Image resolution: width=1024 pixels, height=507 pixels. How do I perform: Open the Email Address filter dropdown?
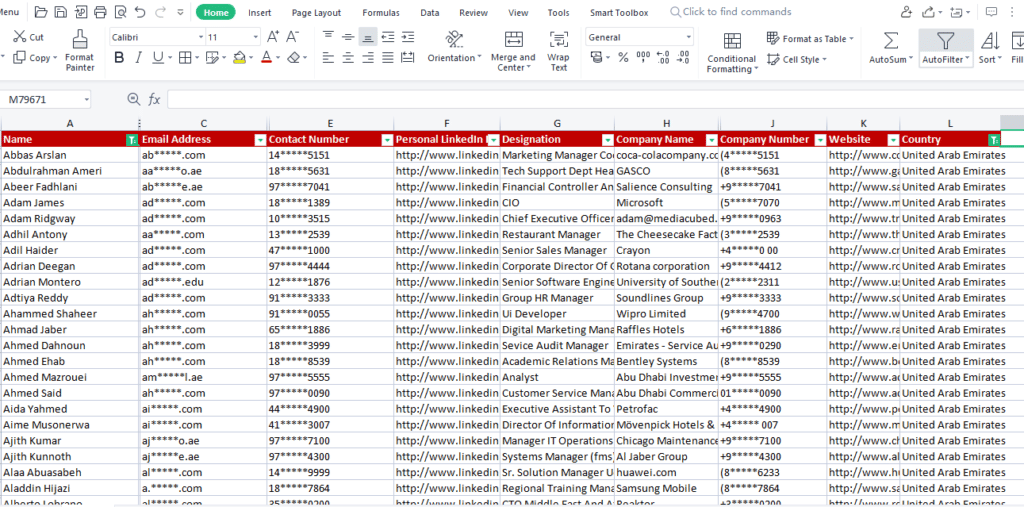click(261, 139)
